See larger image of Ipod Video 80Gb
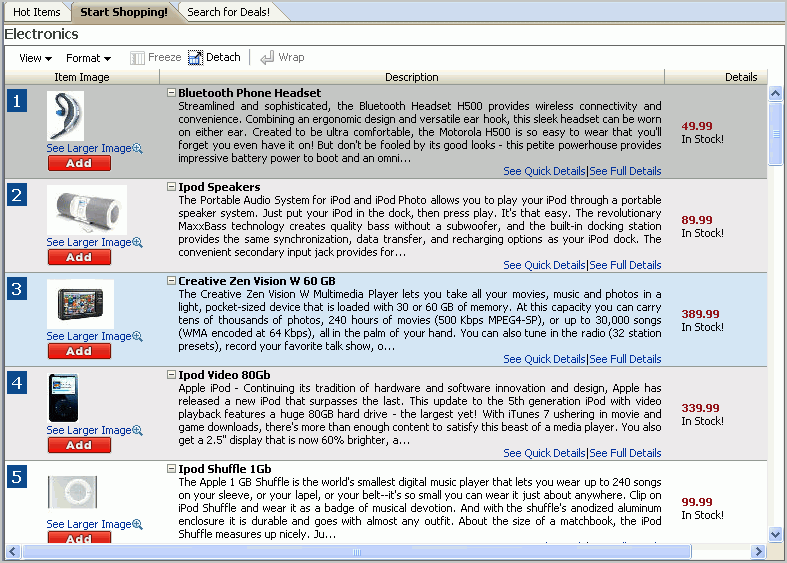The height and width of the screenshot is (563, 787). tap(89, 431)
